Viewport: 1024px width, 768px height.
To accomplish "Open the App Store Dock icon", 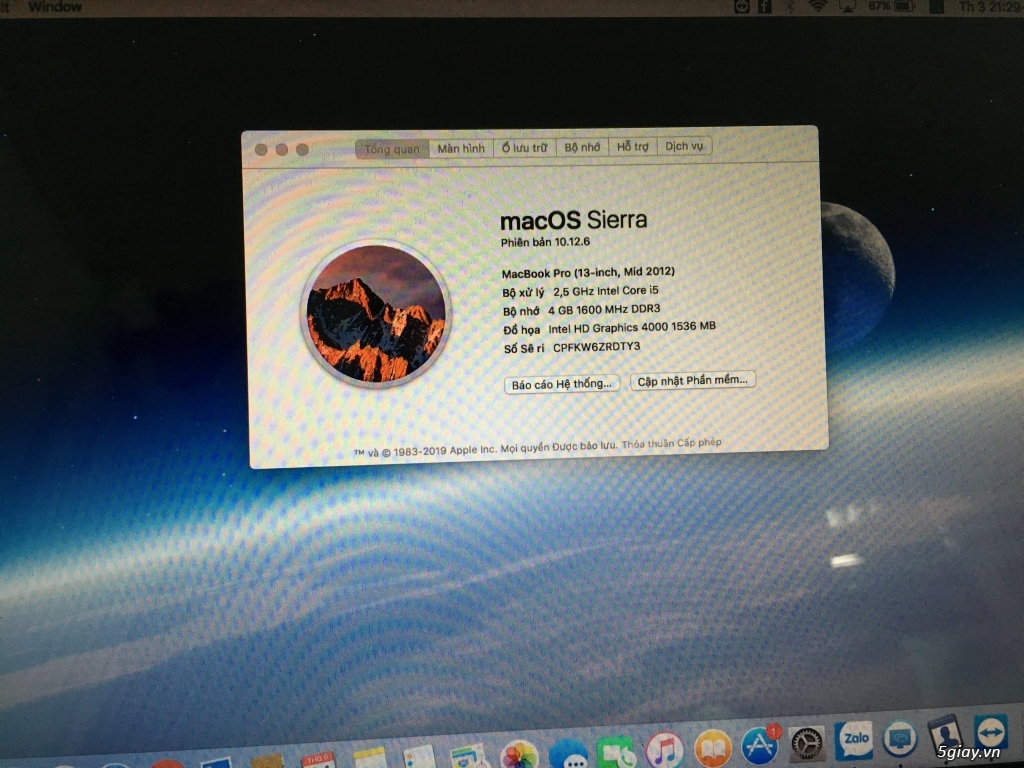I will coord(760,744).
